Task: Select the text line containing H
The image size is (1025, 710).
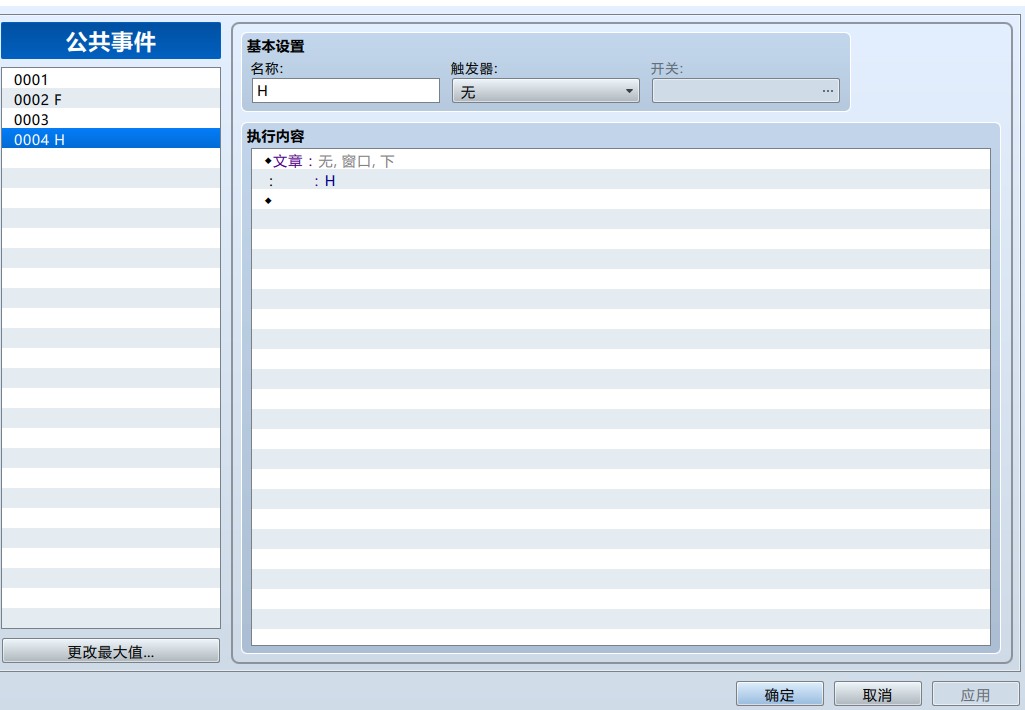Action: tap(621, 180)
